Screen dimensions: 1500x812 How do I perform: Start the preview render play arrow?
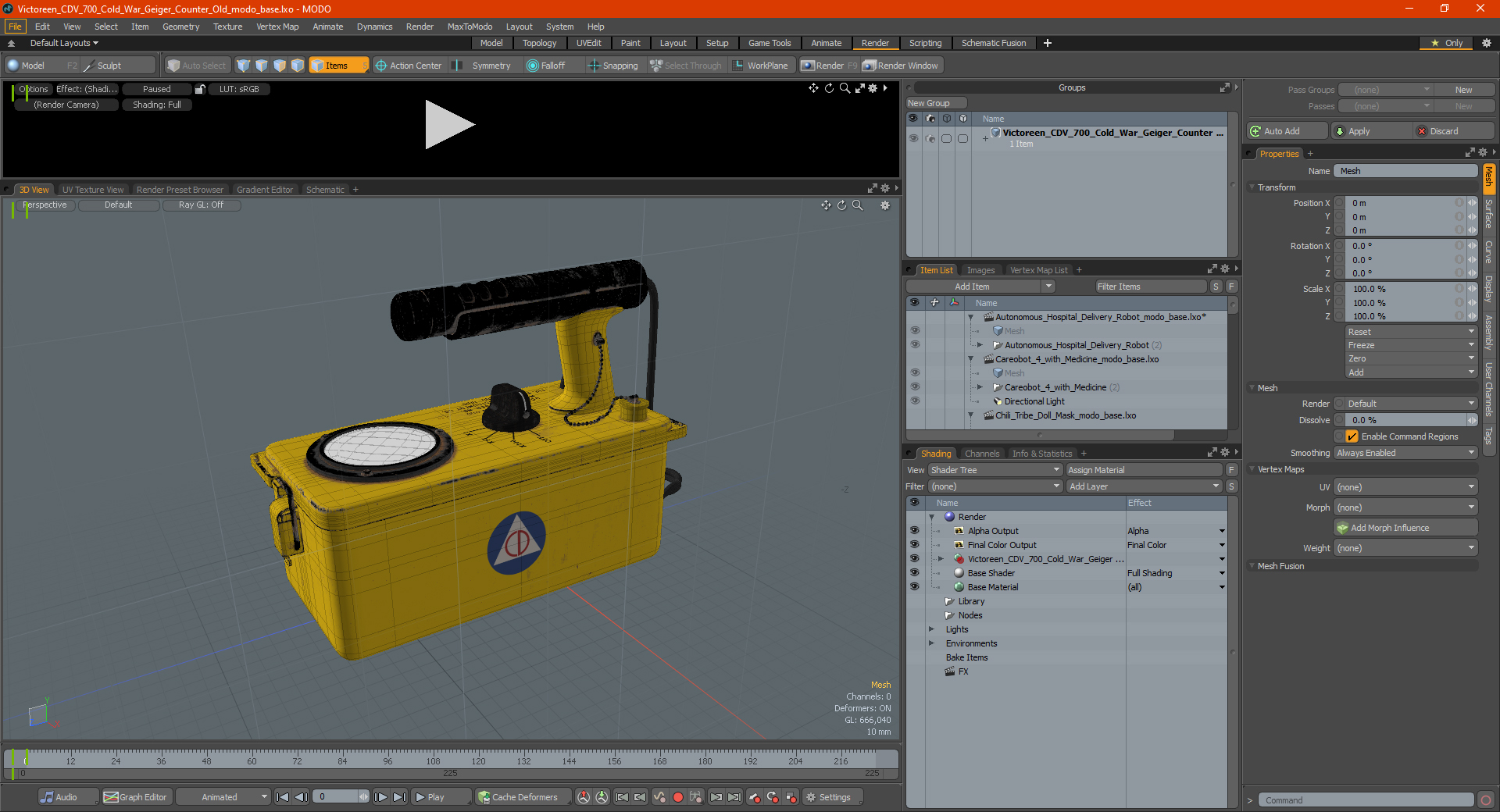click(450, 124)
